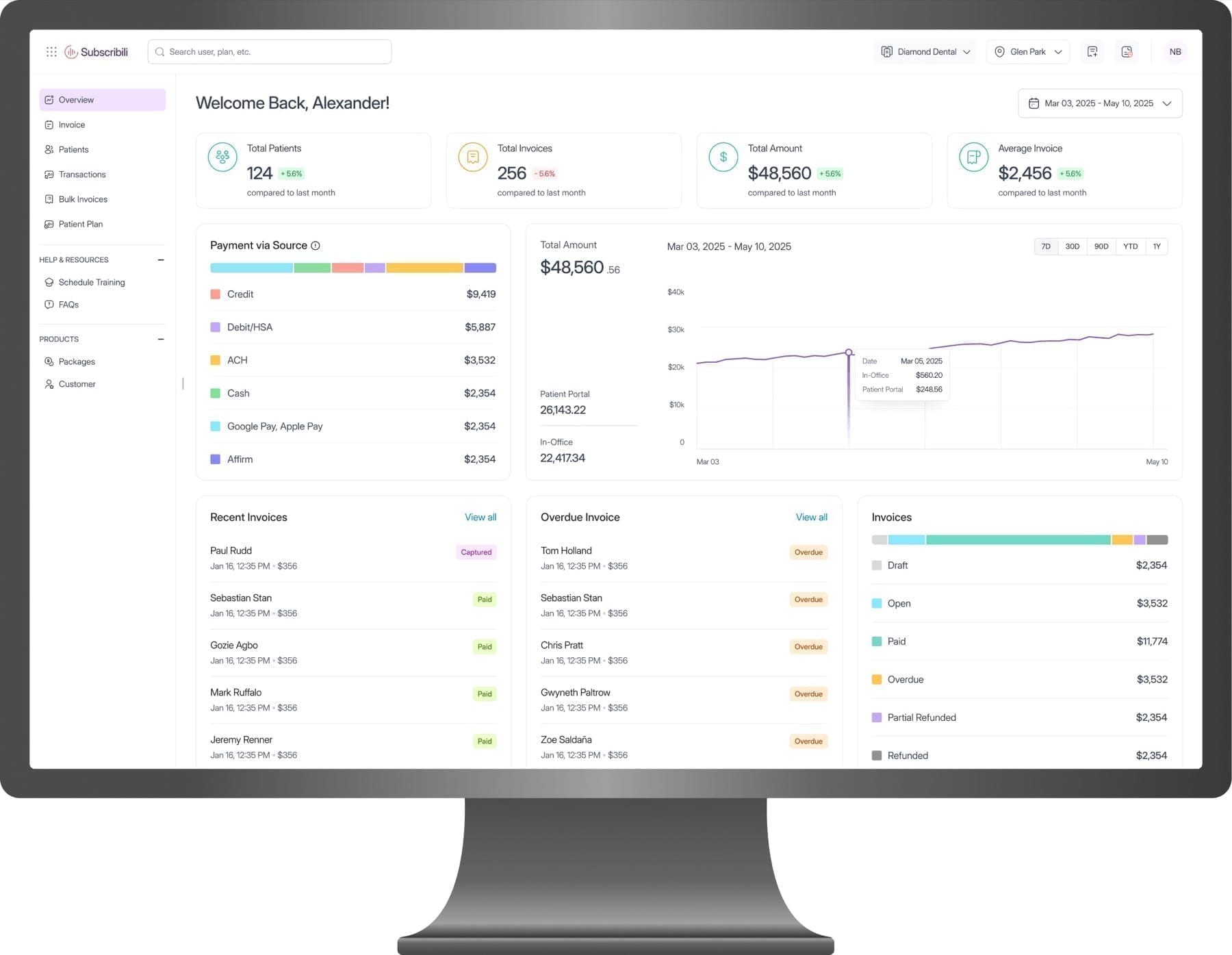Click the Total Amount dollar icon
The height and width of the screenshot is (955, 1232).
[723, 157]
